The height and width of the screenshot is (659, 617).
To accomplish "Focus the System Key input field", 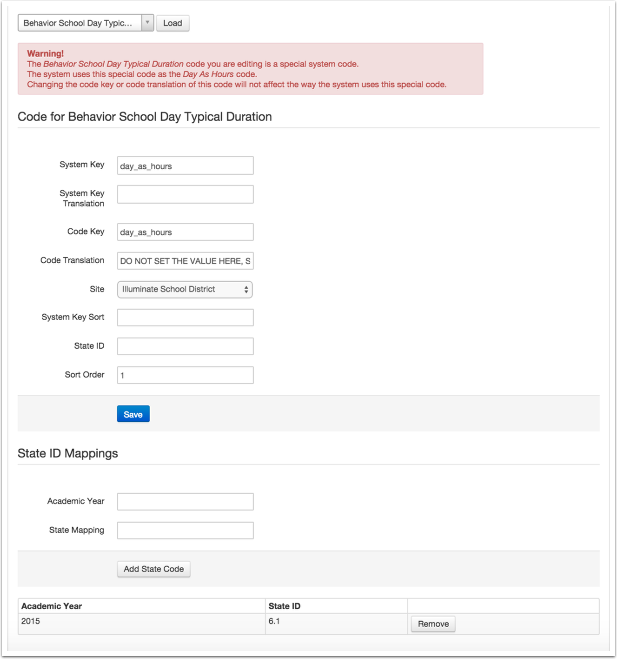I will (185, 166).
